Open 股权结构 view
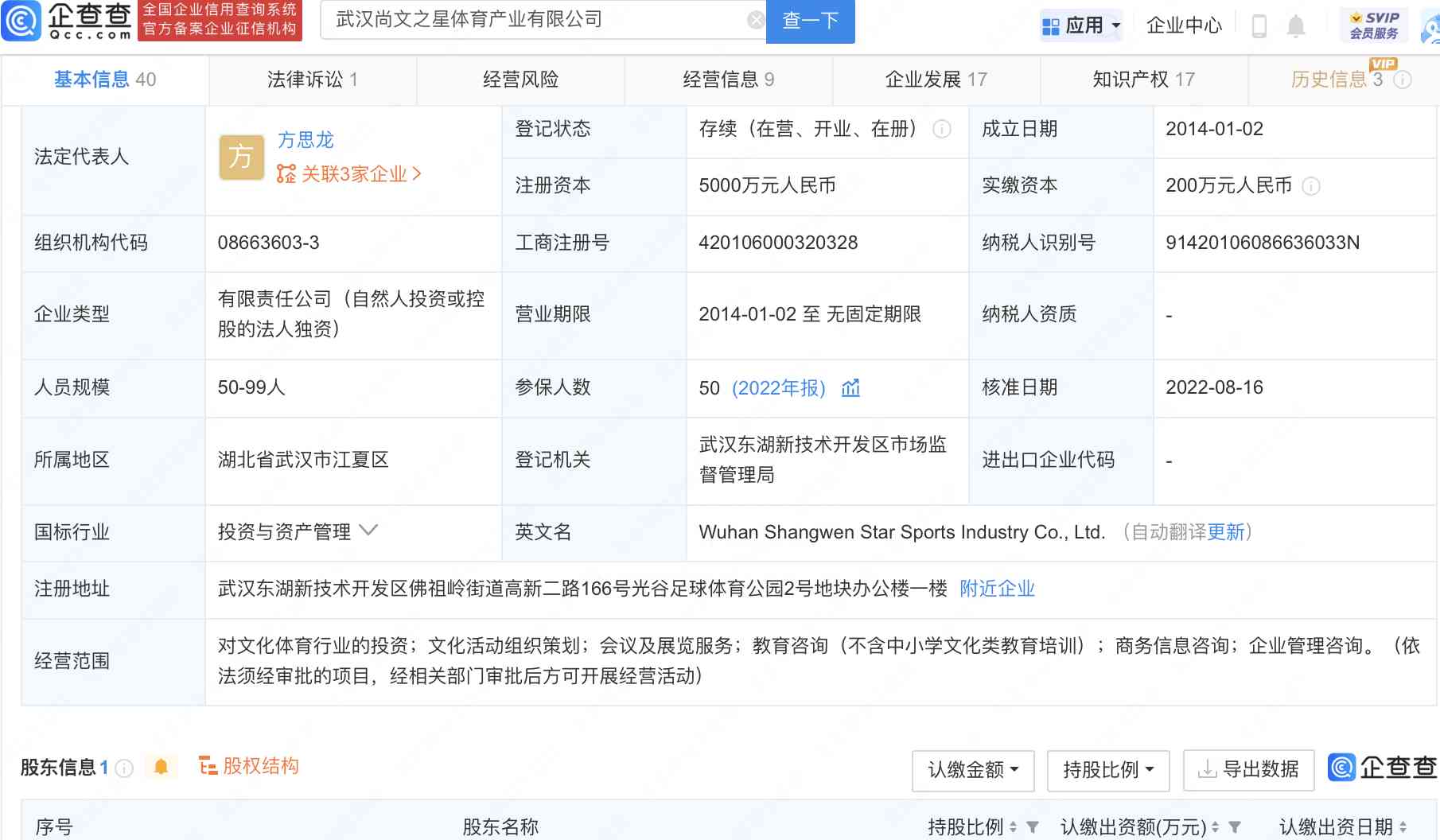The image size is (1440, 840). (x=249, y=766)
